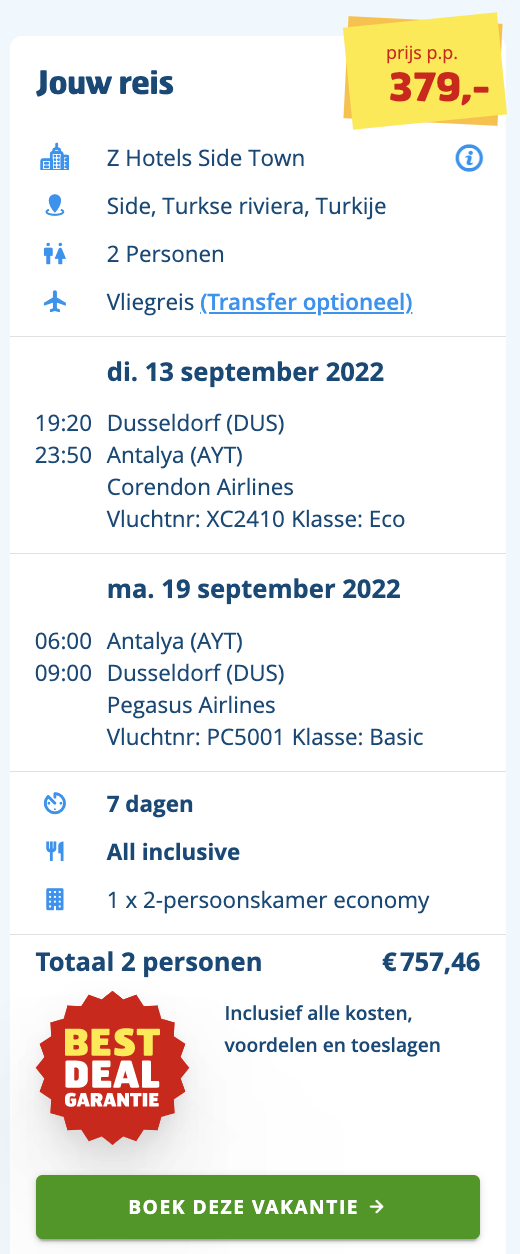Image resolution: width=520 pixels, height=1254 pixels.
Task: Click the Pegasus Airlines return flight text
Action: (191, 705)
